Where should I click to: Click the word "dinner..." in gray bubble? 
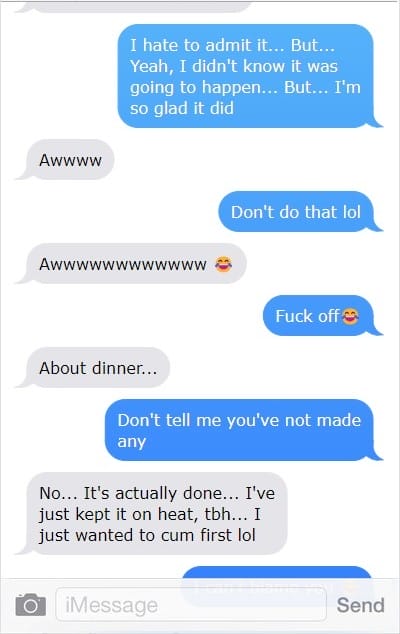pos(125,368)
